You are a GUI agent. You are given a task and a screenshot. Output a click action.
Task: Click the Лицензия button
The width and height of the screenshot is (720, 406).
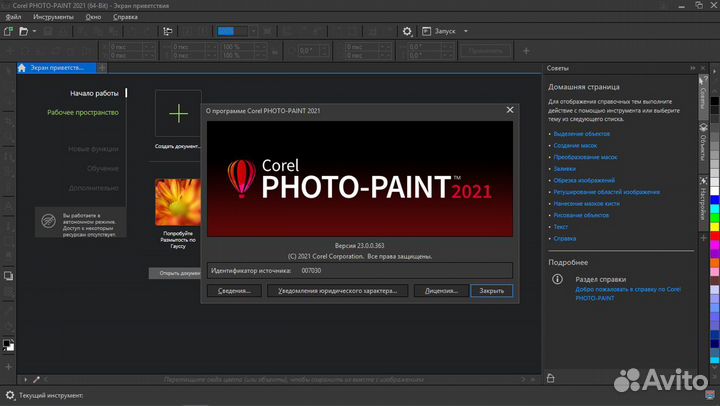coord(441,291)
